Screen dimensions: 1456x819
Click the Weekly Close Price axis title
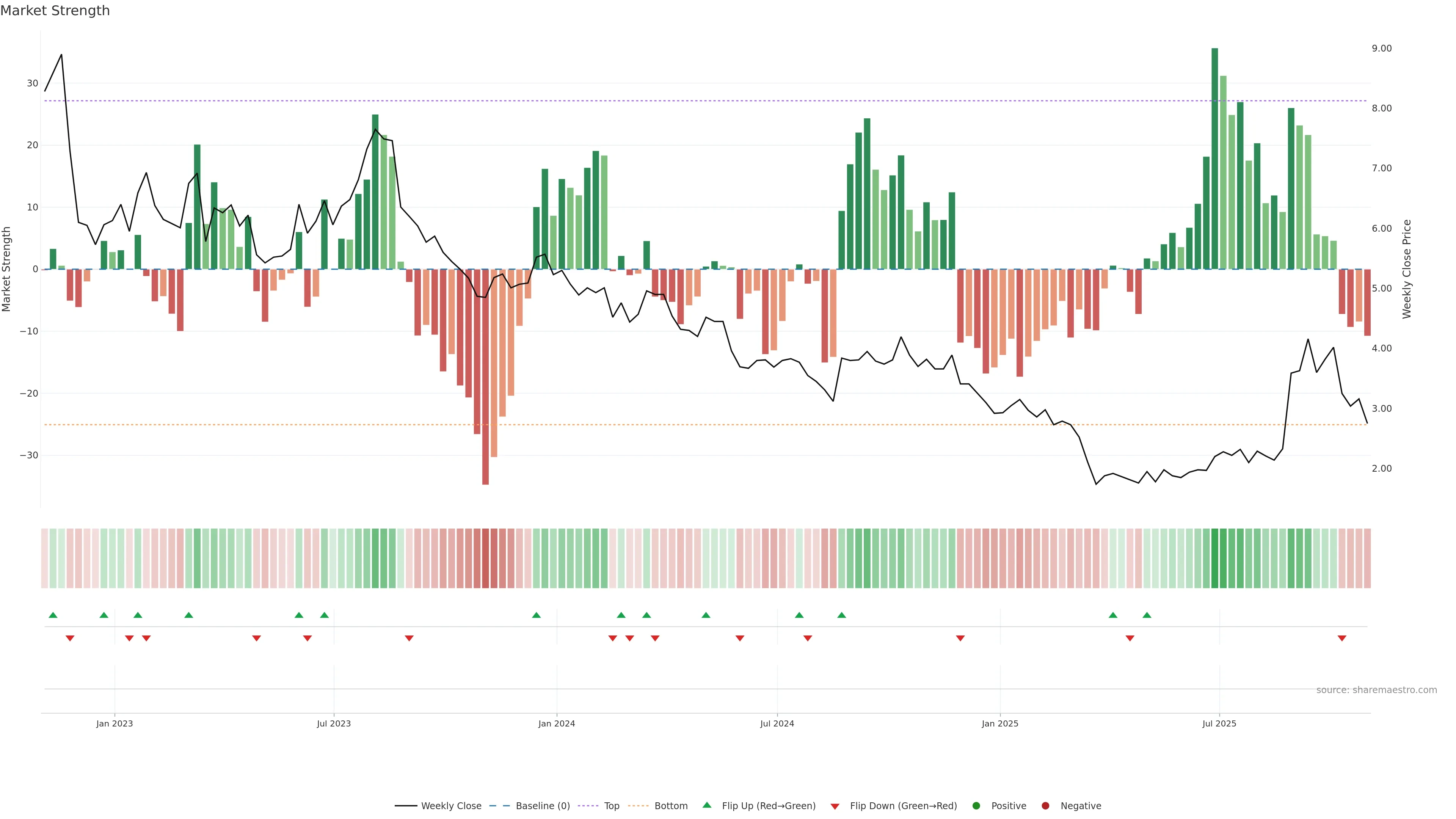[1407, 269]
